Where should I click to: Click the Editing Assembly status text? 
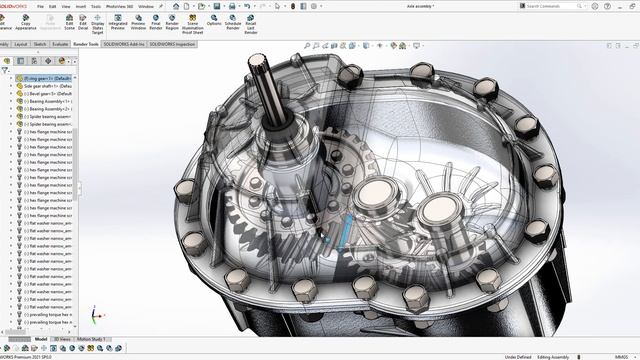click(x=553, y=357)
